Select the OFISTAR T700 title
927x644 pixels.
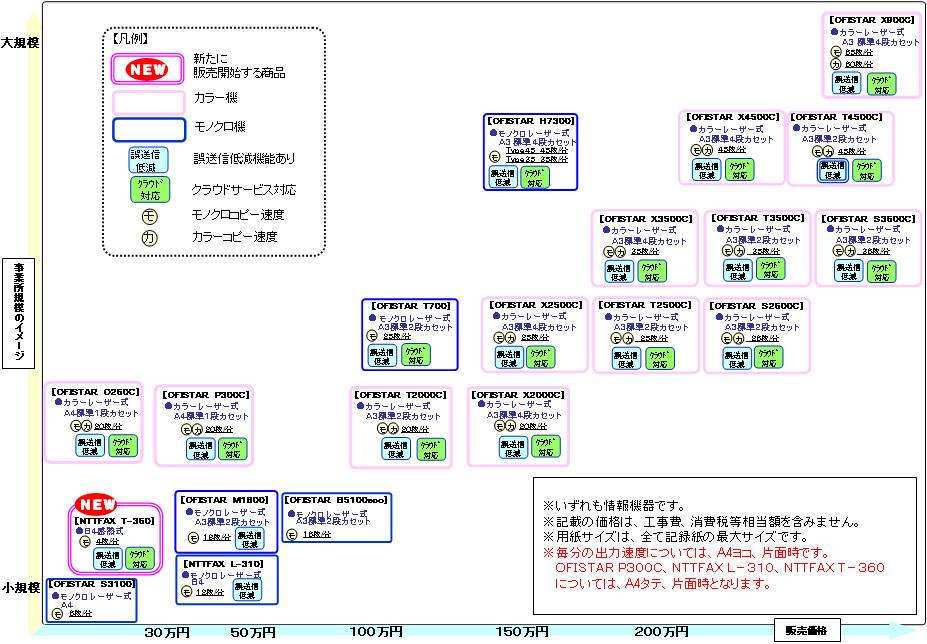(411, 306)
